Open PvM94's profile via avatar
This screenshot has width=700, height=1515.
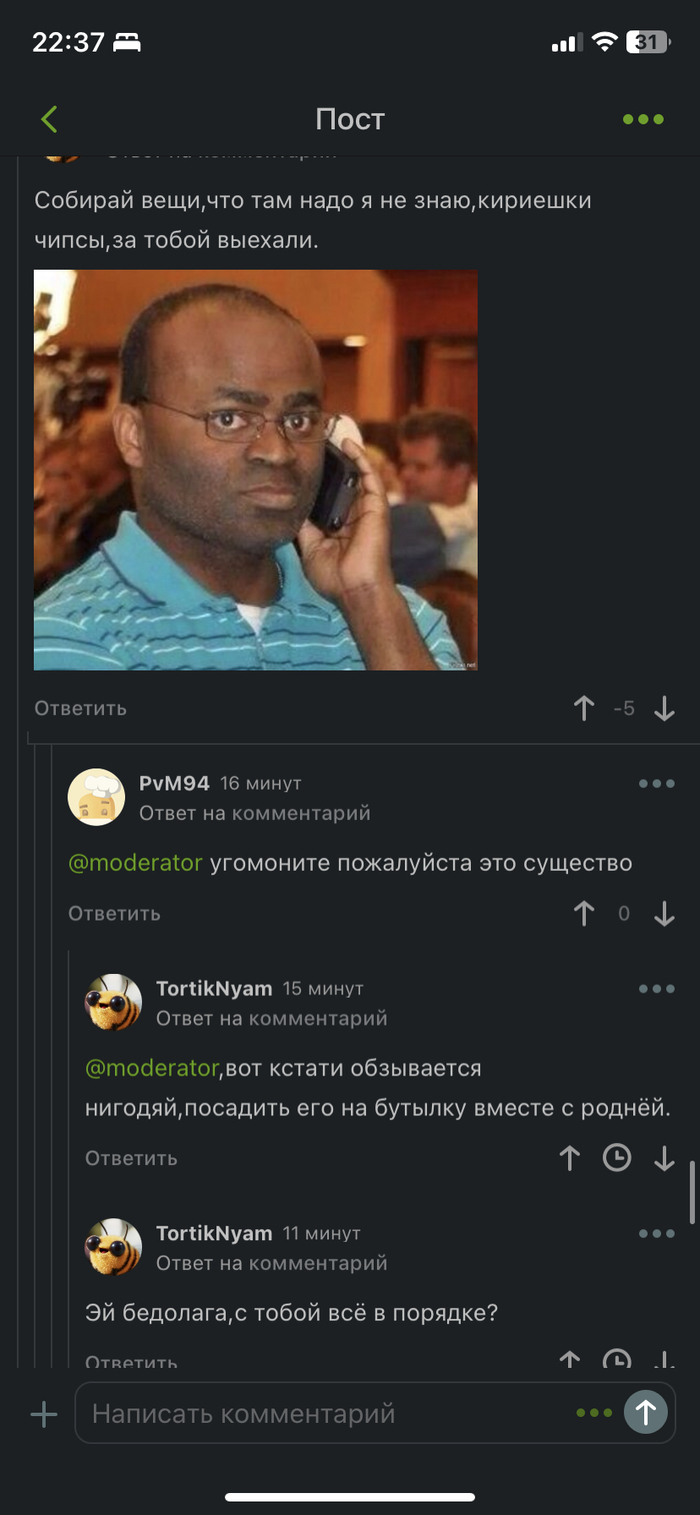click(96, 797)
